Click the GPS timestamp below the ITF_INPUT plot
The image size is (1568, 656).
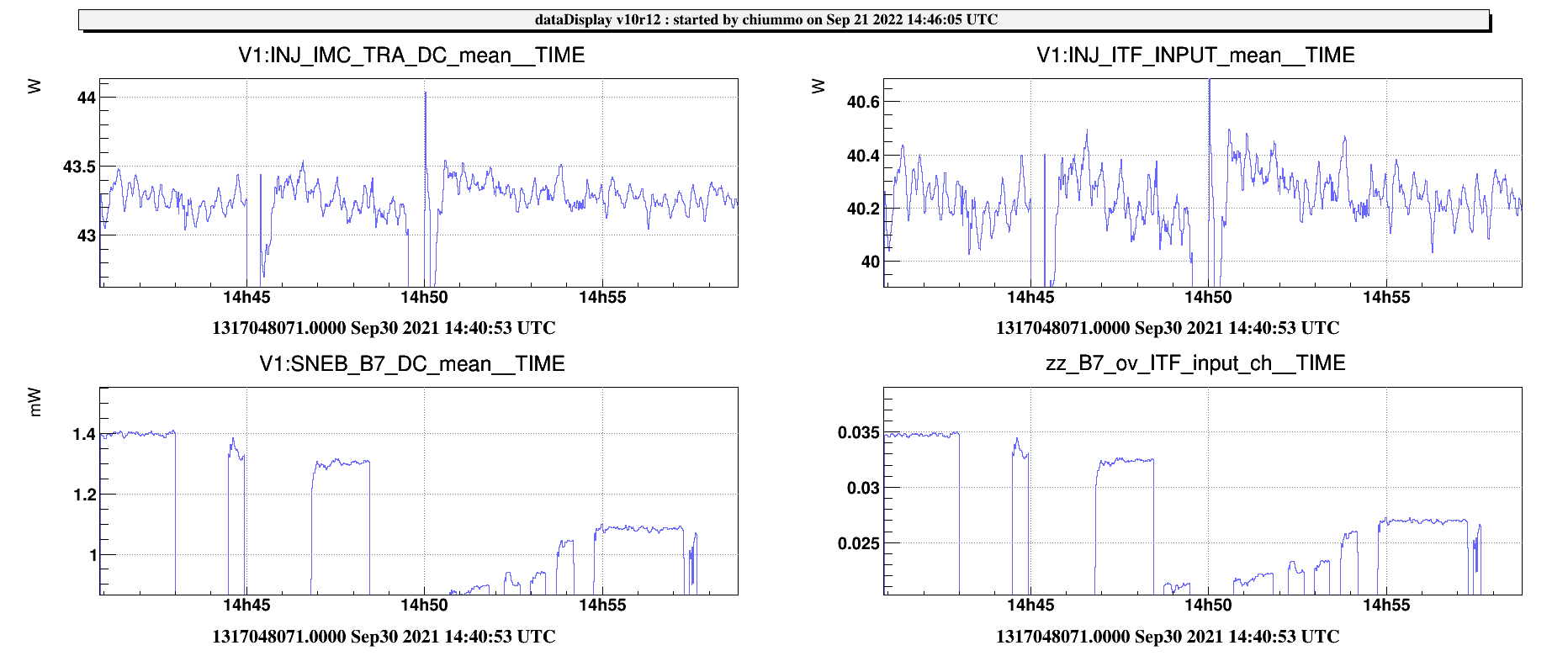coord(1168,328)
